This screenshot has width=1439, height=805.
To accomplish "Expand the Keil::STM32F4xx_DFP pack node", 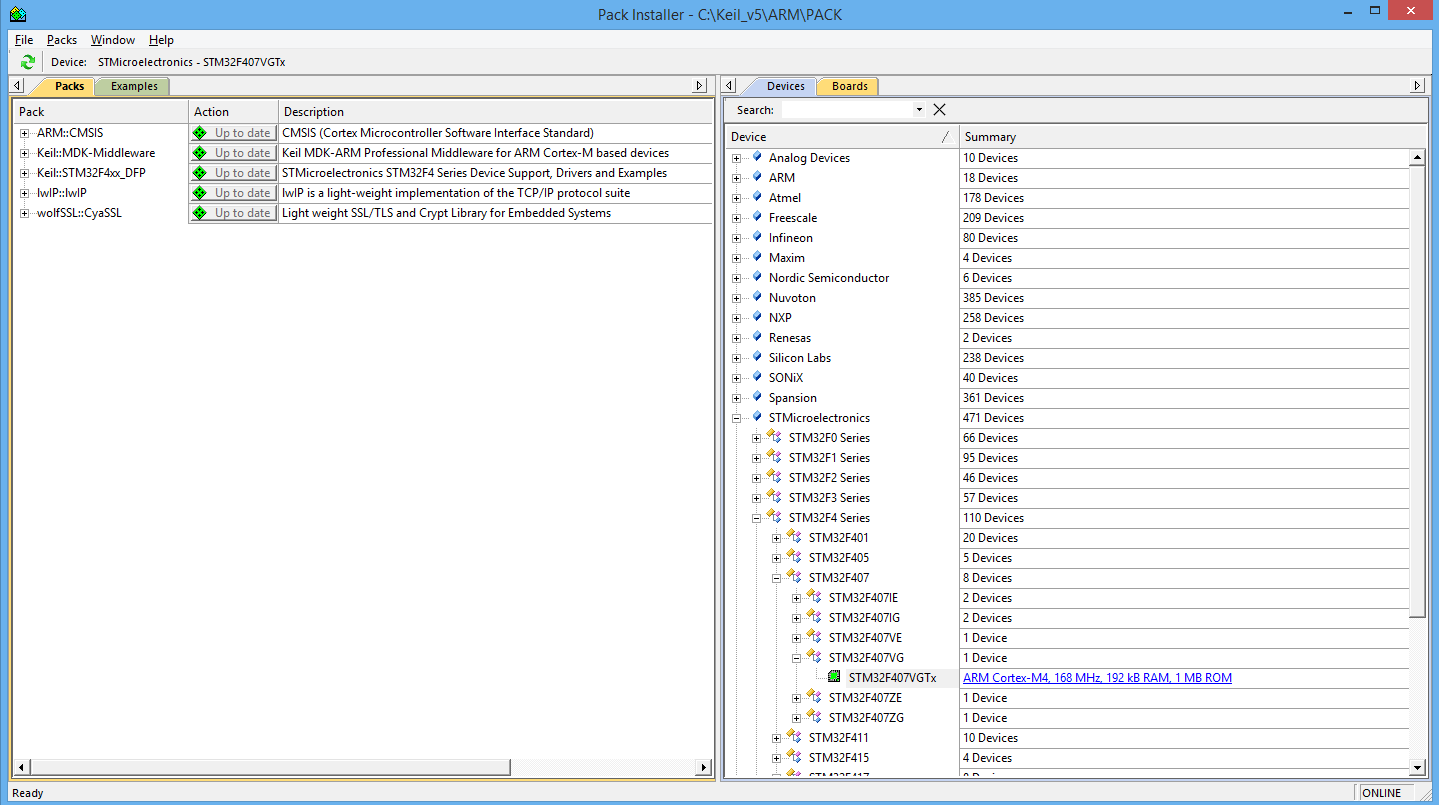I will 24,173.
